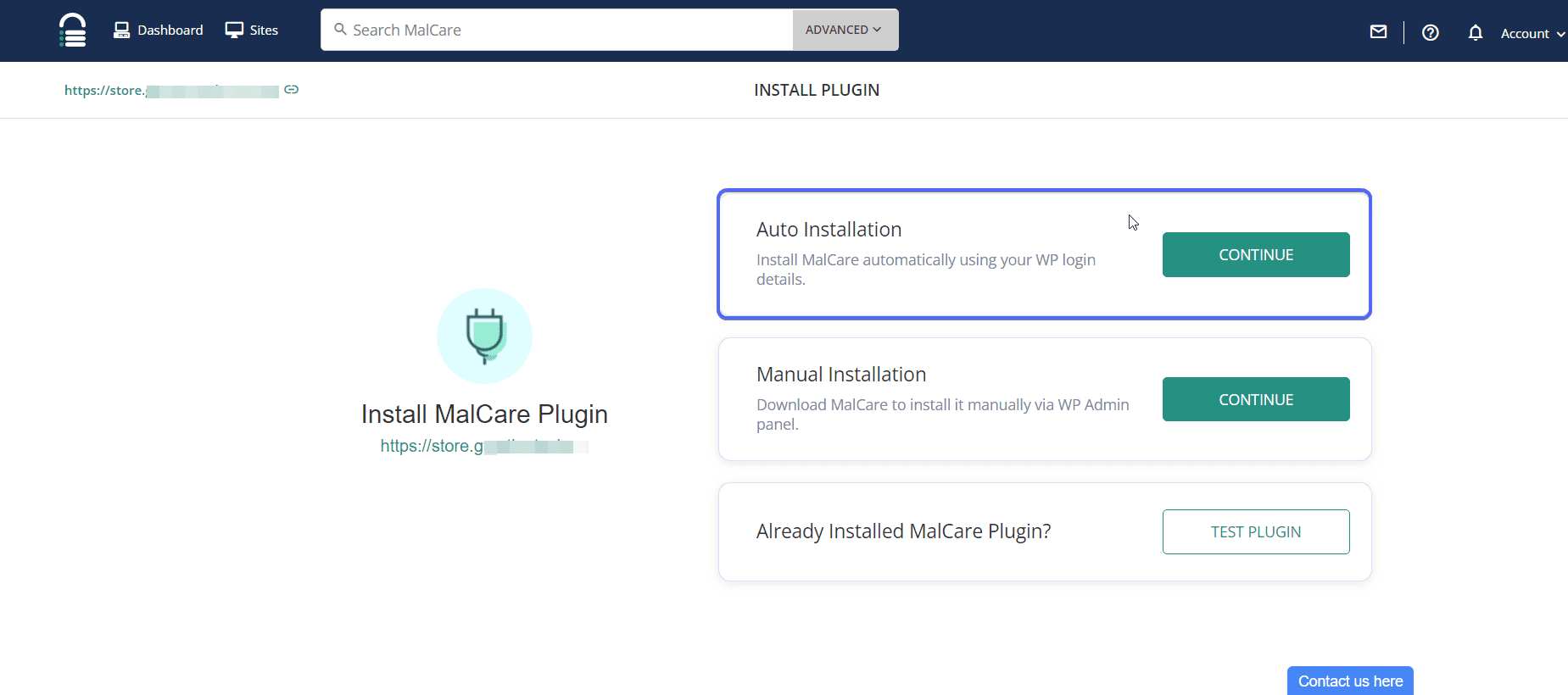Click the Install MalCare Plugin heading
Image resolution: width=1568 pixels, height=695 pixels.
coord(484,414)
